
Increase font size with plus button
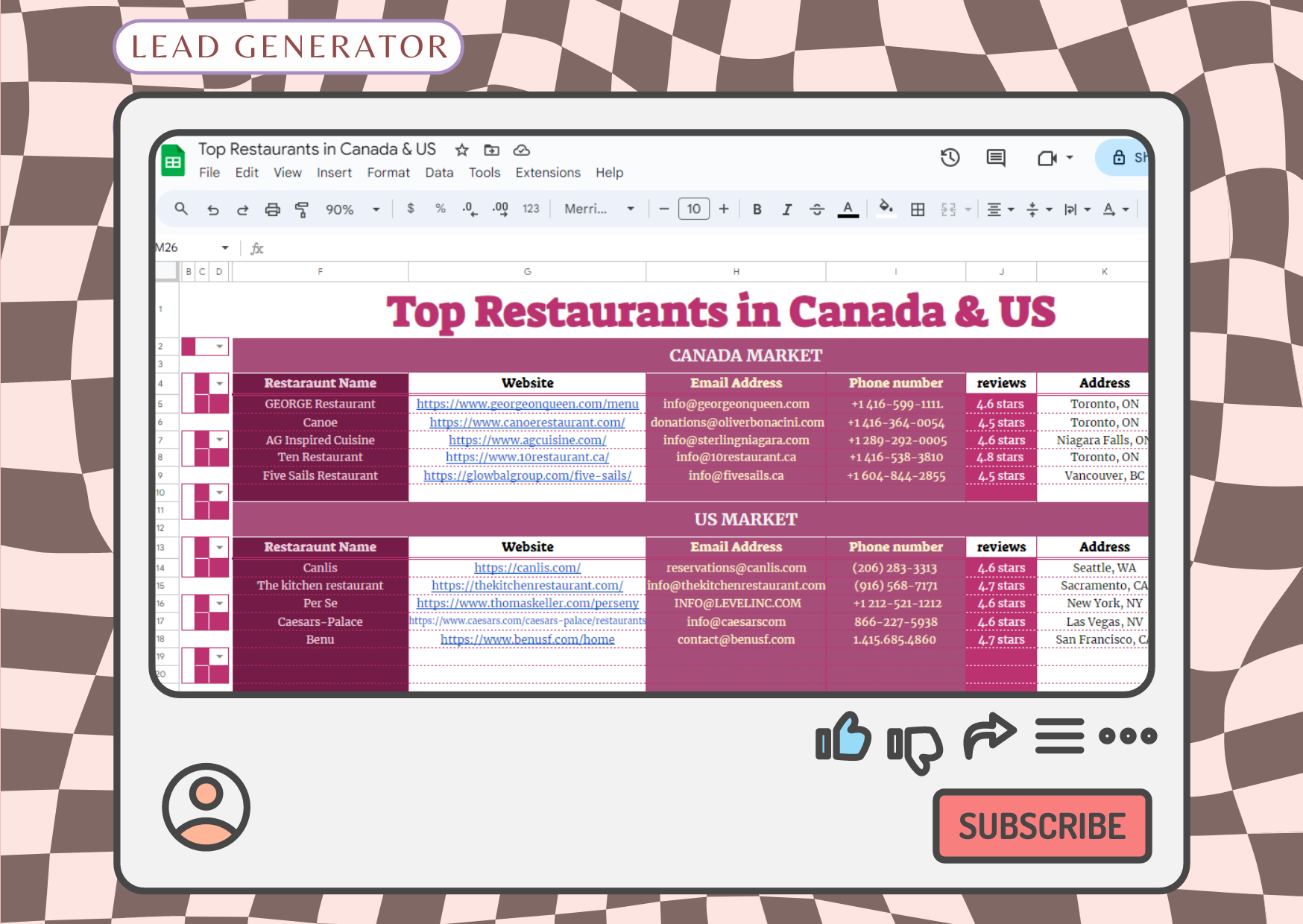[x=724, y=209]
